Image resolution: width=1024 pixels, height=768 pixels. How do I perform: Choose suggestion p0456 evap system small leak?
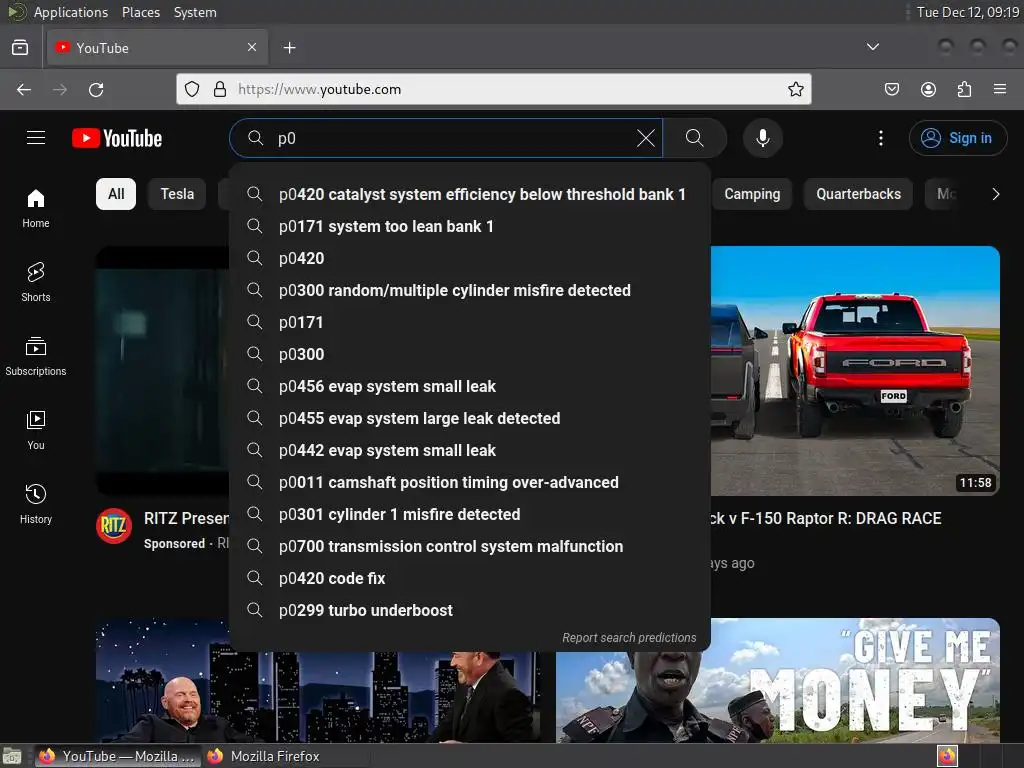tap(470, 386)
